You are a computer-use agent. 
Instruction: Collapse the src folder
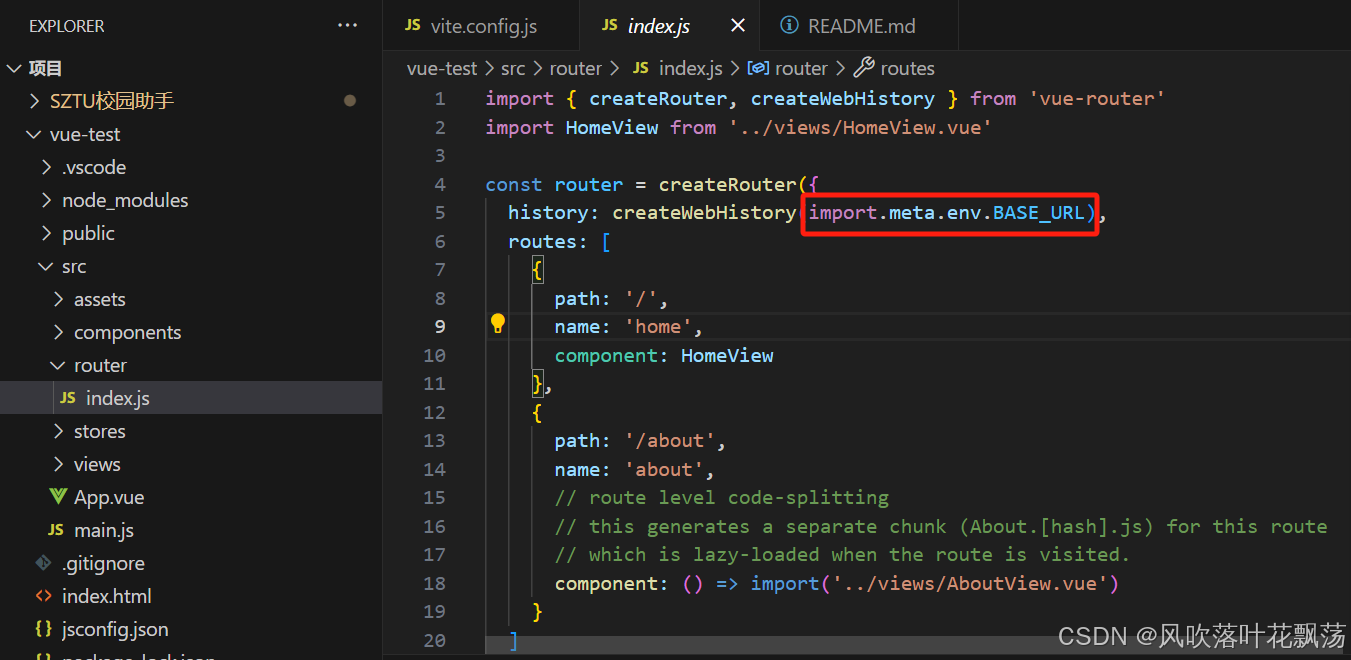(x=47, y=266)
